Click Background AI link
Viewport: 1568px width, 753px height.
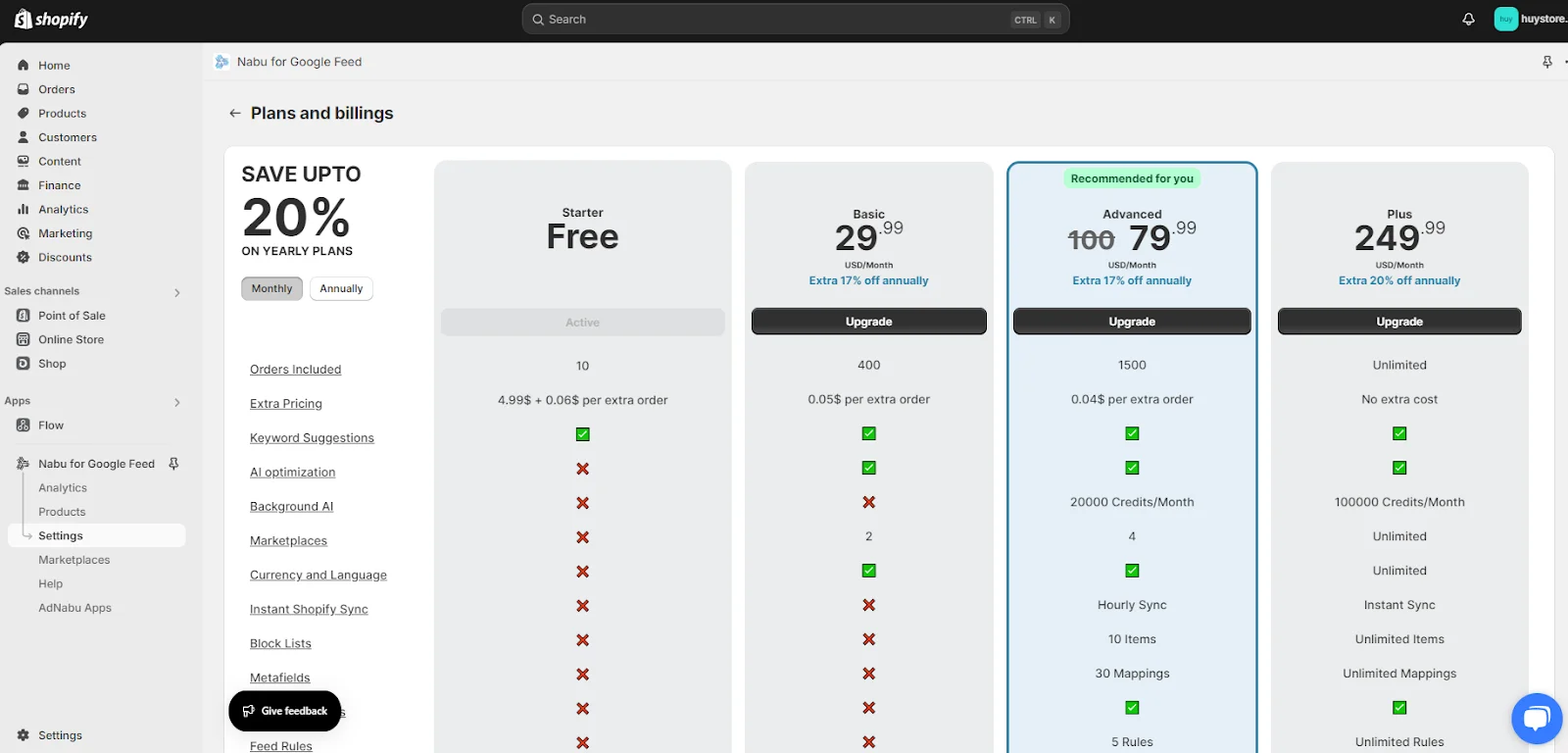click(292, 507)
